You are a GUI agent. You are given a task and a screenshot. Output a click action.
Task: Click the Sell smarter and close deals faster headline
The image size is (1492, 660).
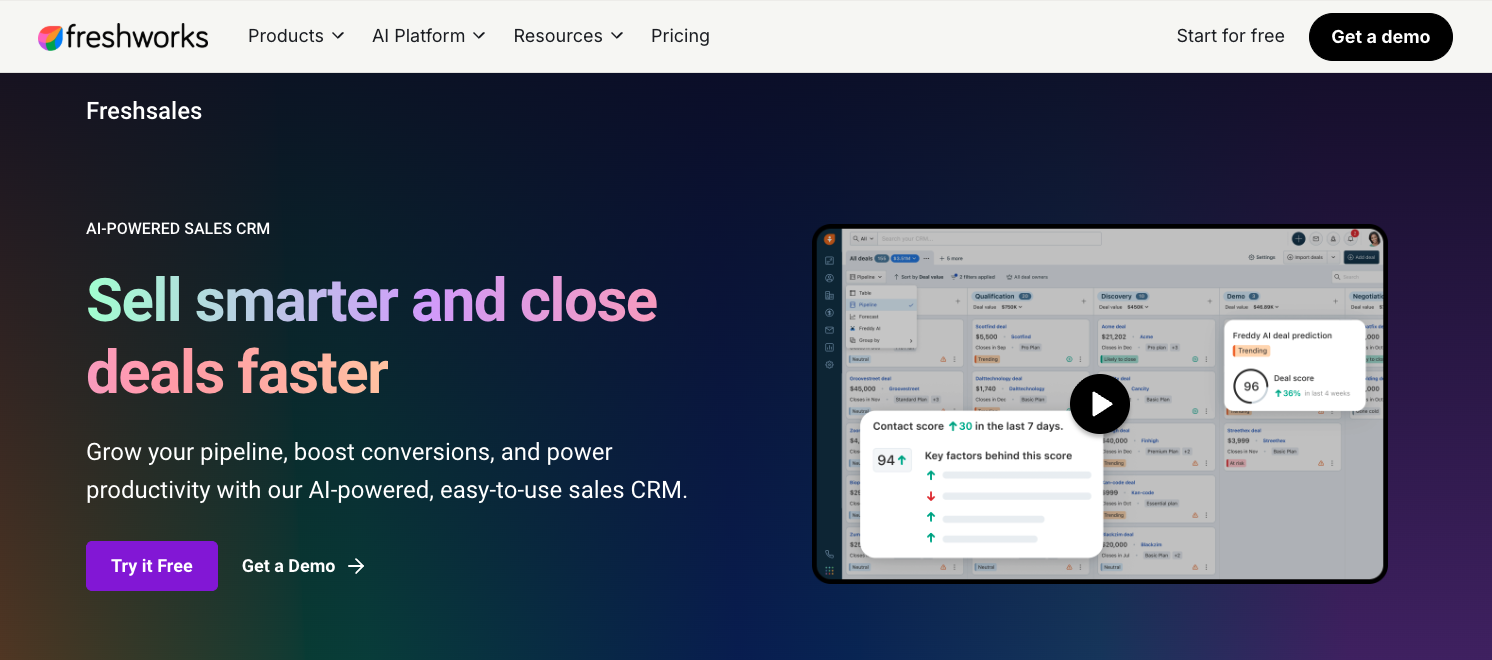[372, 335]
